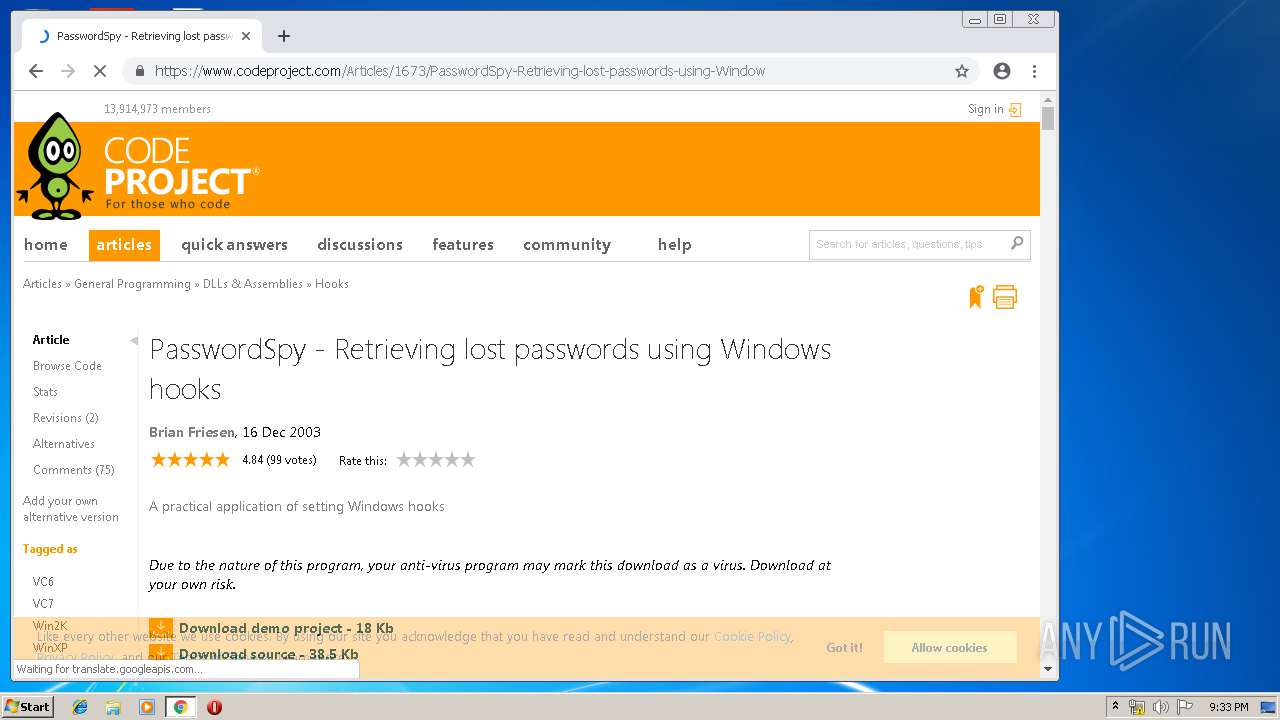The image size is (1280, 720).
Task: Open the discussions menu
Action: (x=360, y=245)
